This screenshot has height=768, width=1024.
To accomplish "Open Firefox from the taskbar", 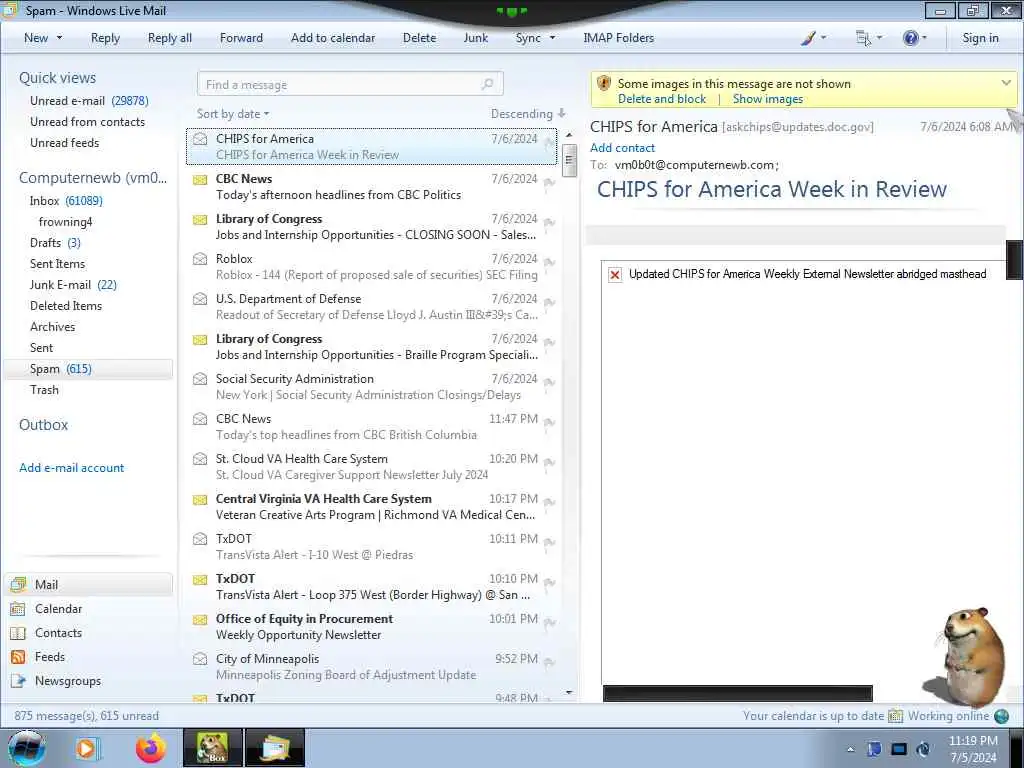I will pos(151,748).
